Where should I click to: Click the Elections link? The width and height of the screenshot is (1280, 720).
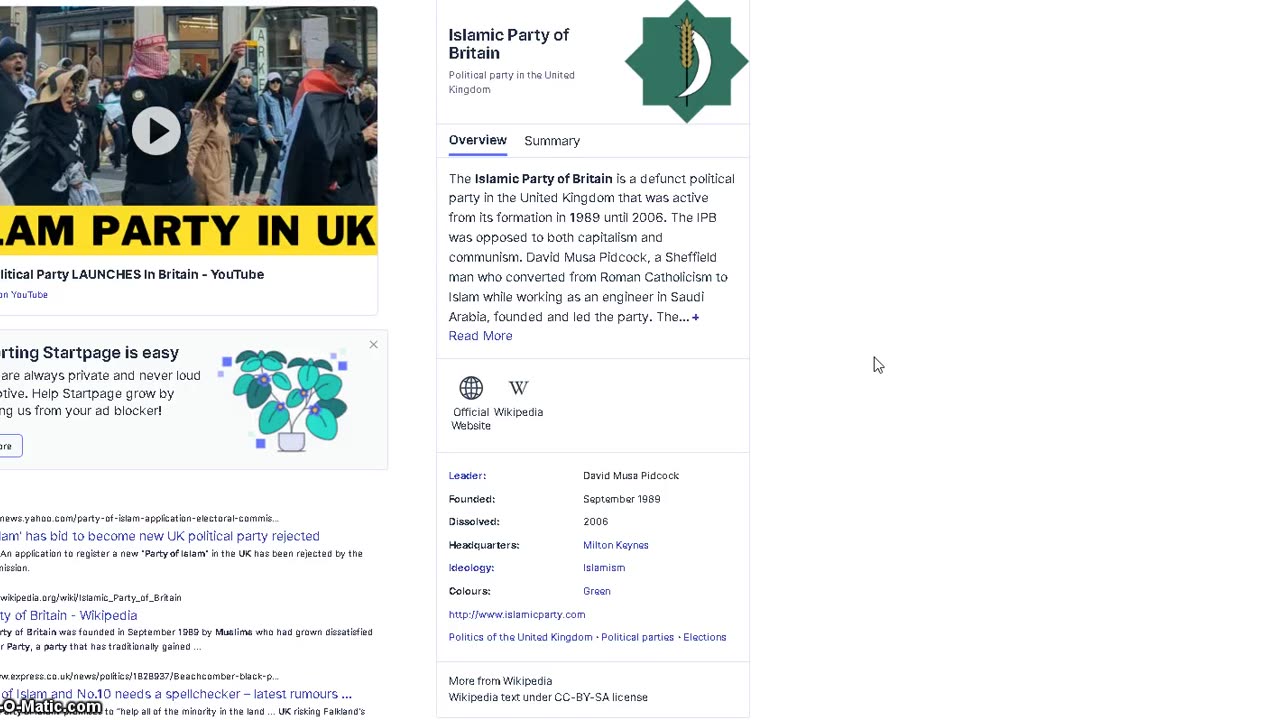(705, 637)
